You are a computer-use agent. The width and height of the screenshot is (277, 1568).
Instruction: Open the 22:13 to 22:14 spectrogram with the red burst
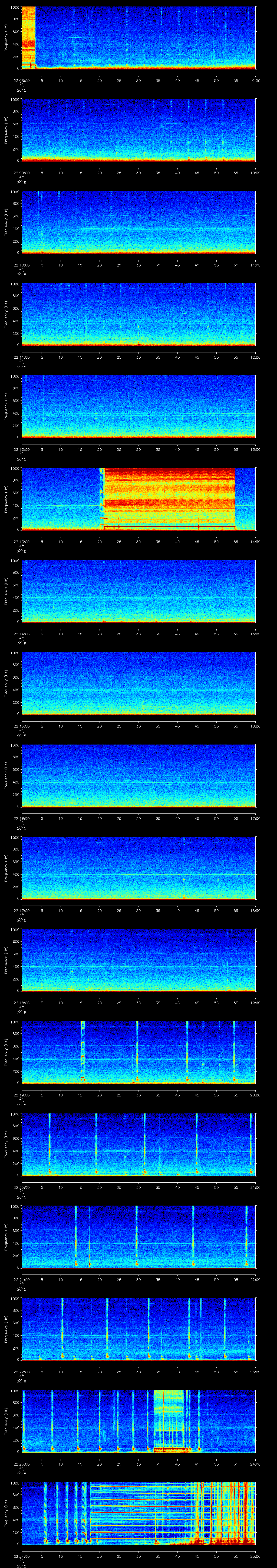pos(138,499)
